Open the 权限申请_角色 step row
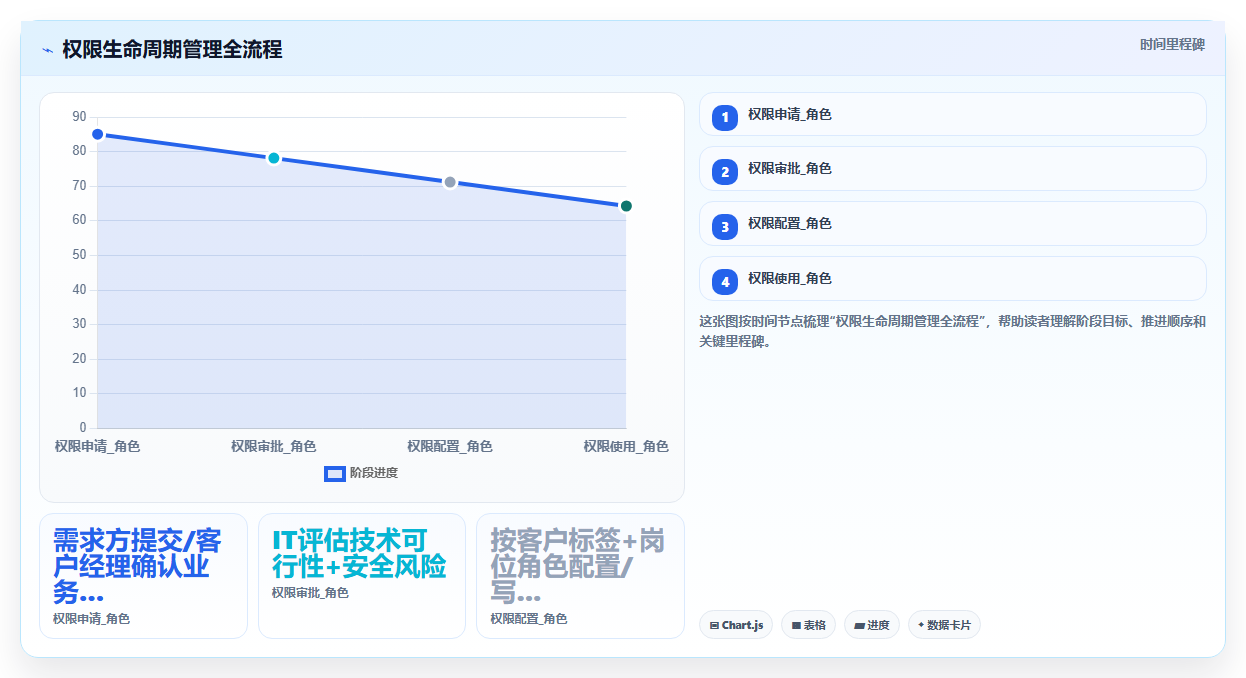This screenshot has height=678, width=1246. 952,114
